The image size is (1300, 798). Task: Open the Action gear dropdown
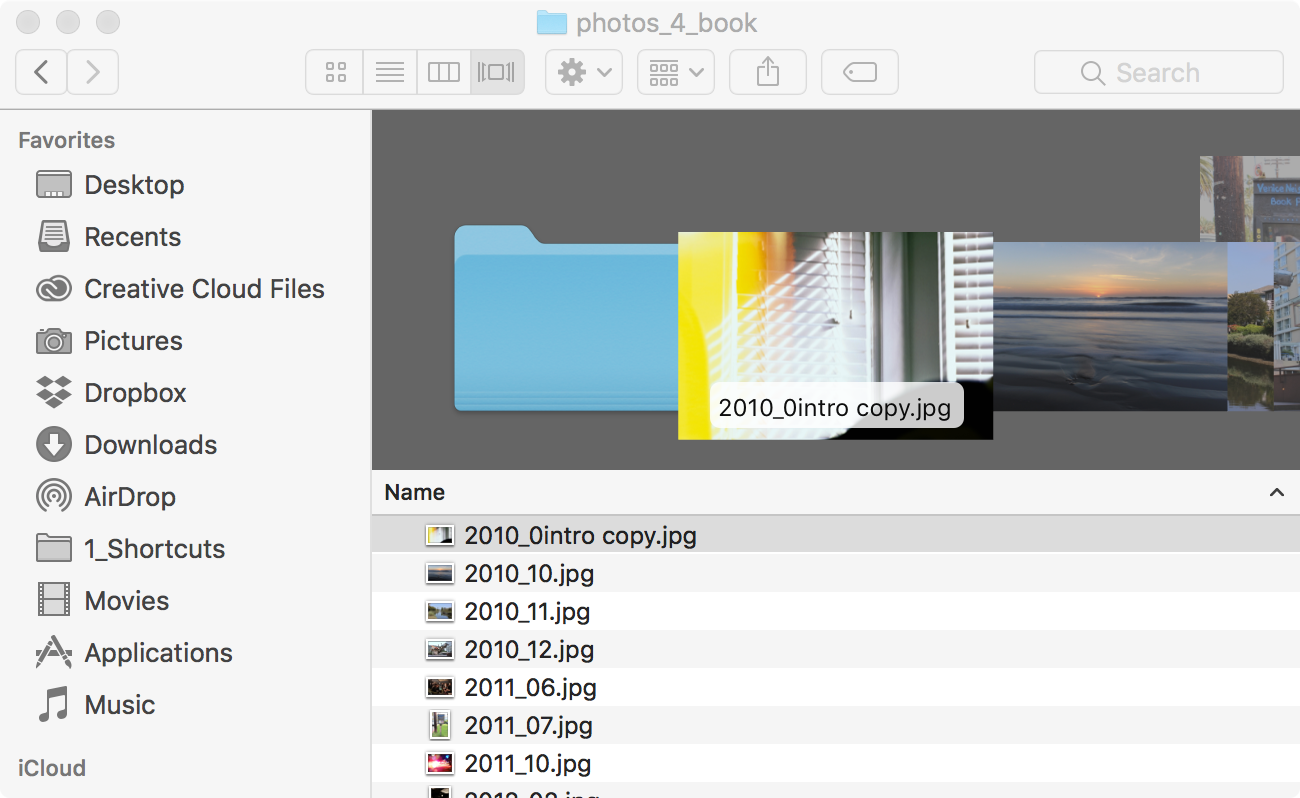click(x=584, y=72)
